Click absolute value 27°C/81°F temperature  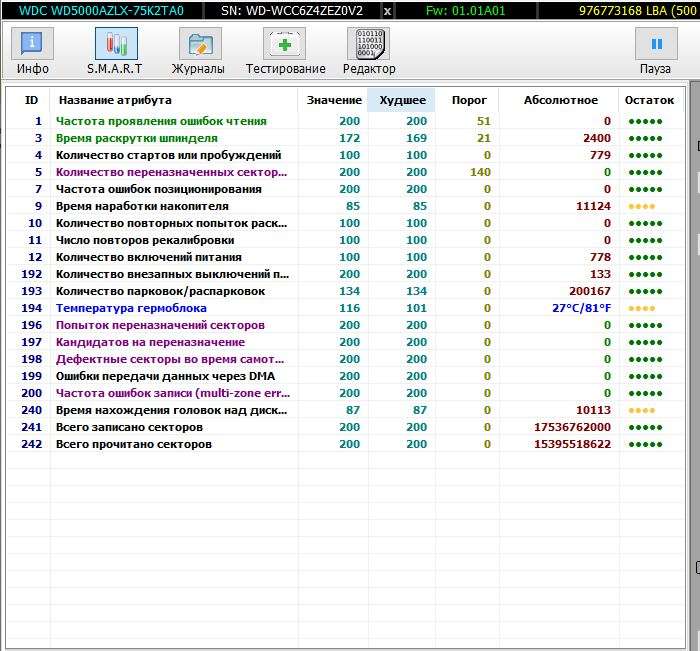(581, 308)
